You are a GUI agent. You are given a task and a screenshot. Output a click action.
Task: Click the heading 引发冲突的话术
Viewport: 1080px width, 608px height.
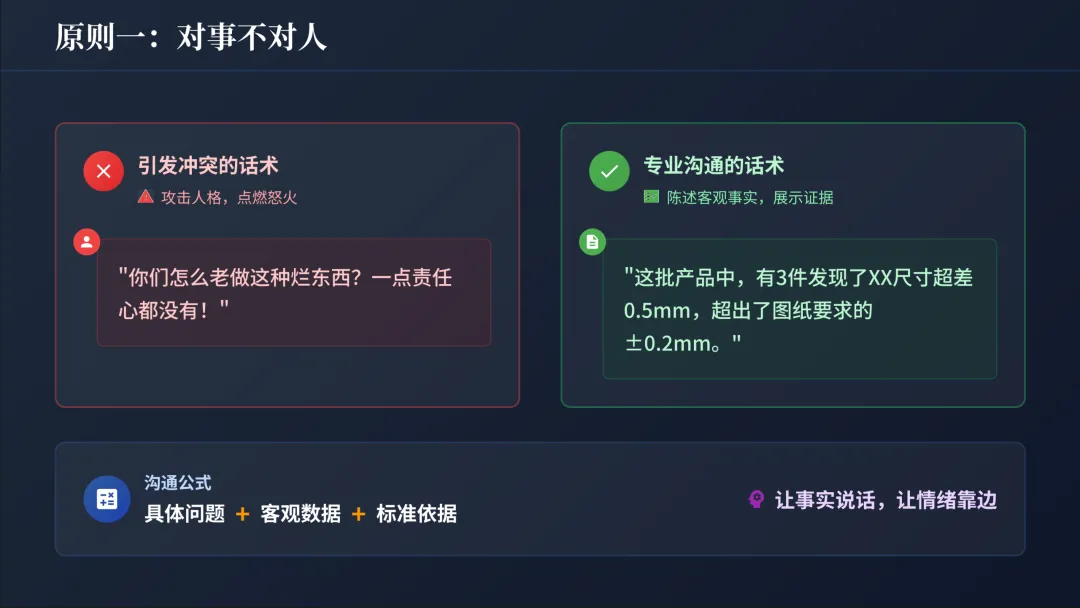point(208,166)
